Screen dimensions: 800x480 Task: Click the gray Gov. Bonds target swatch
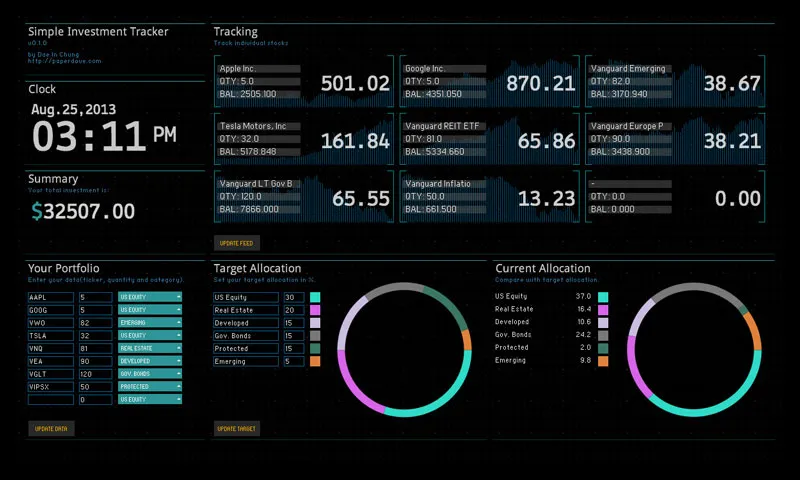(315, 335)
